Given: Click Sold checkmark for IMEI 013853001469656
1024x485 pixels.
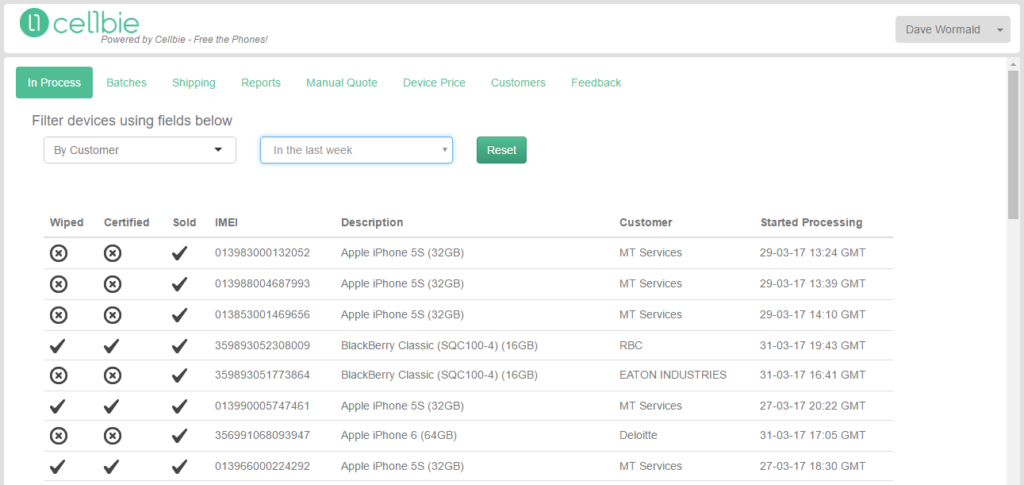Looking at the screenshot, I should point(180,315).
